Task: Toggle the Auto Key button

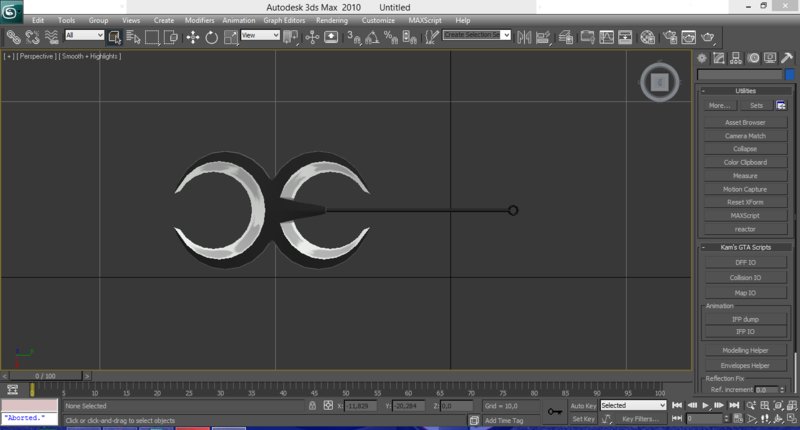Action: point(583,406)
